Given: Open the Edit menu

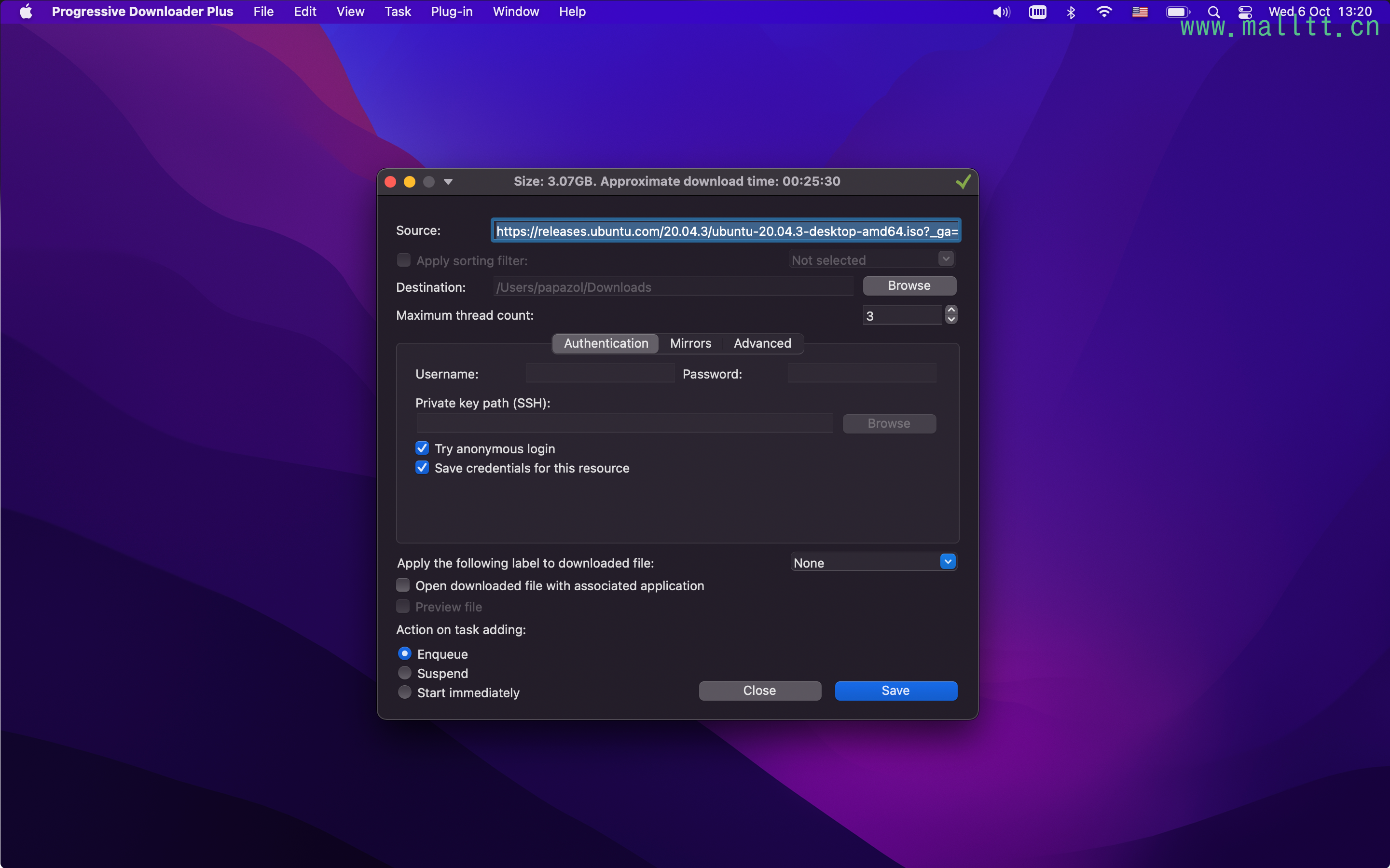Looking at the screenshot, I should coord(305,12).
